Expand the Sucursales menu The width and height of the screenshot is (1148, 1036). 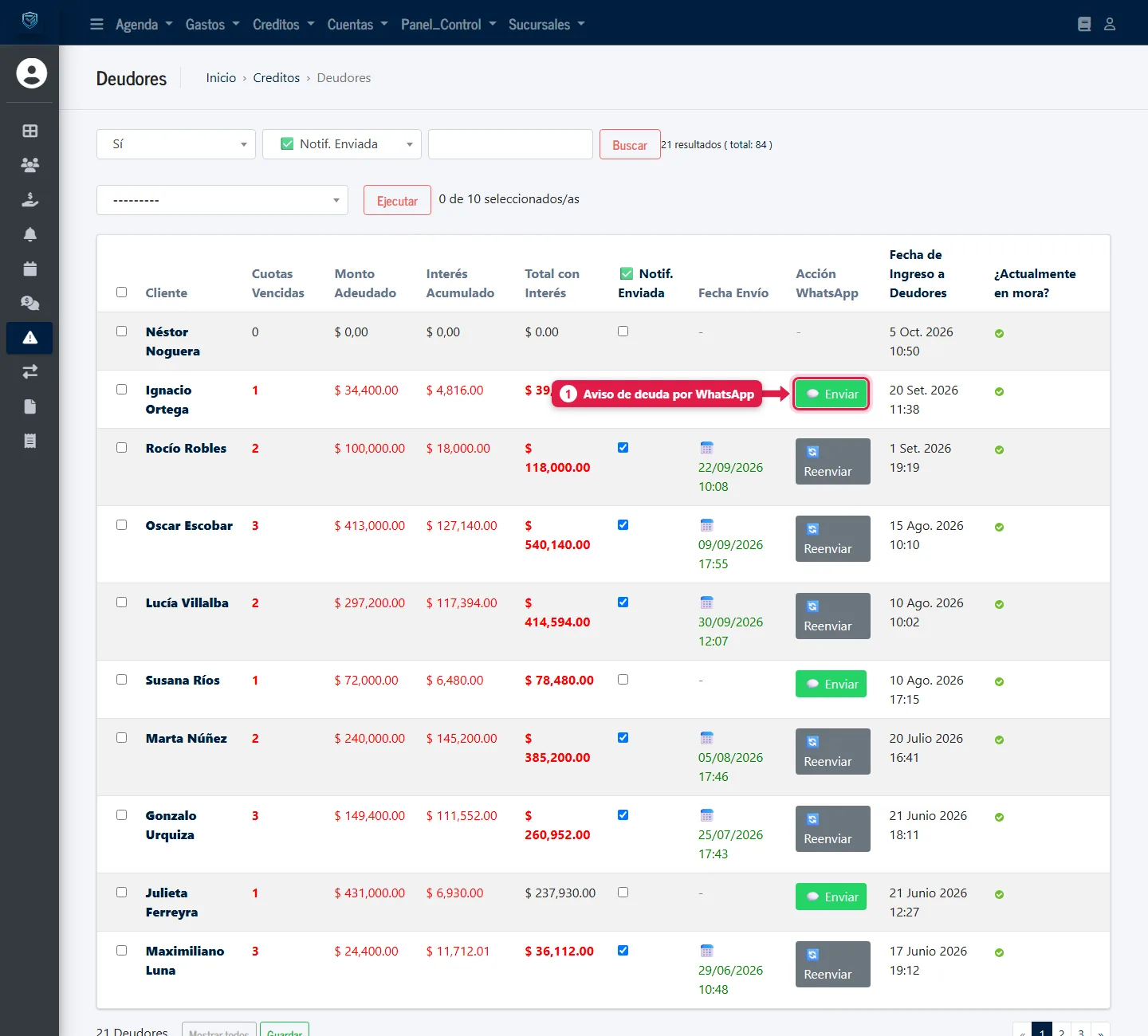[547, 25]
